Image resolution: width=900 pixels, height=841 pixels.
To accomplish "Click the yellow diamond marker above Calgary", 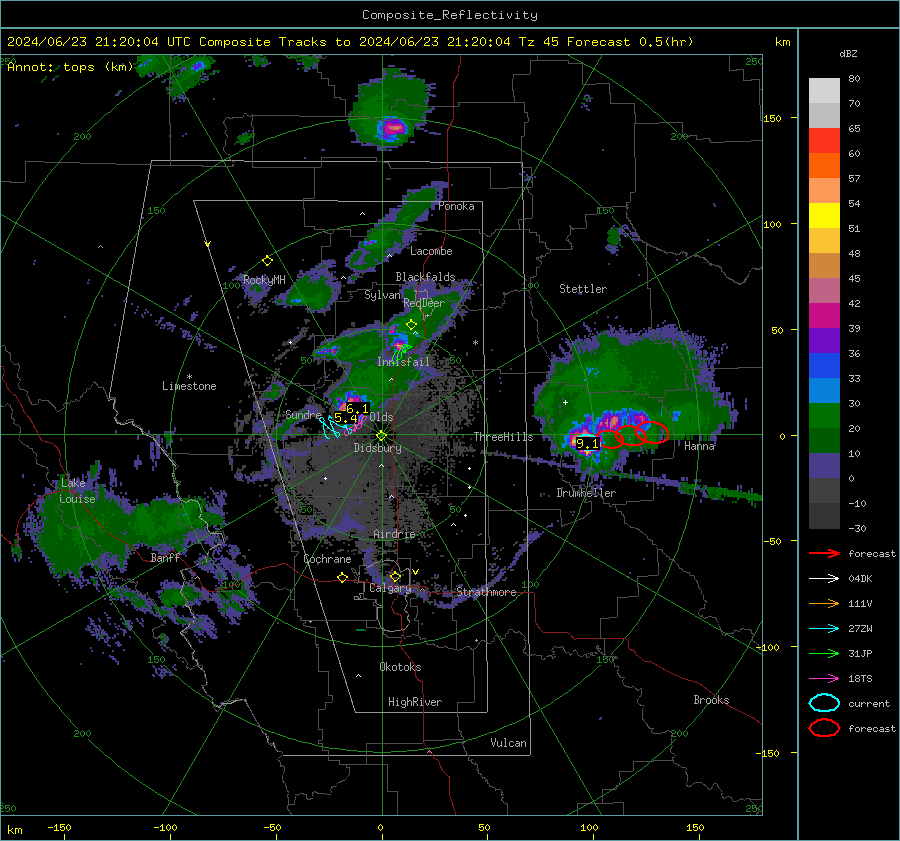I will tap(395, 576).
